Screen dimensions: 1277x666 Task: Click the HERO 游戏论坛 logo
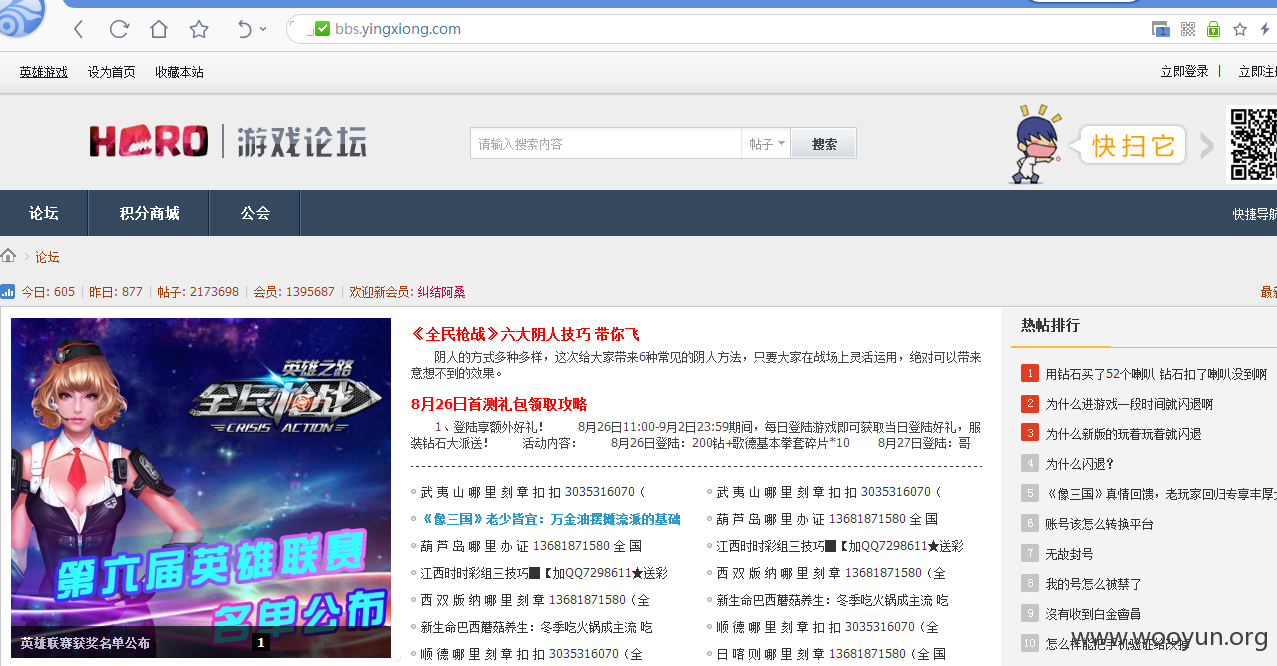coord(228,142)
